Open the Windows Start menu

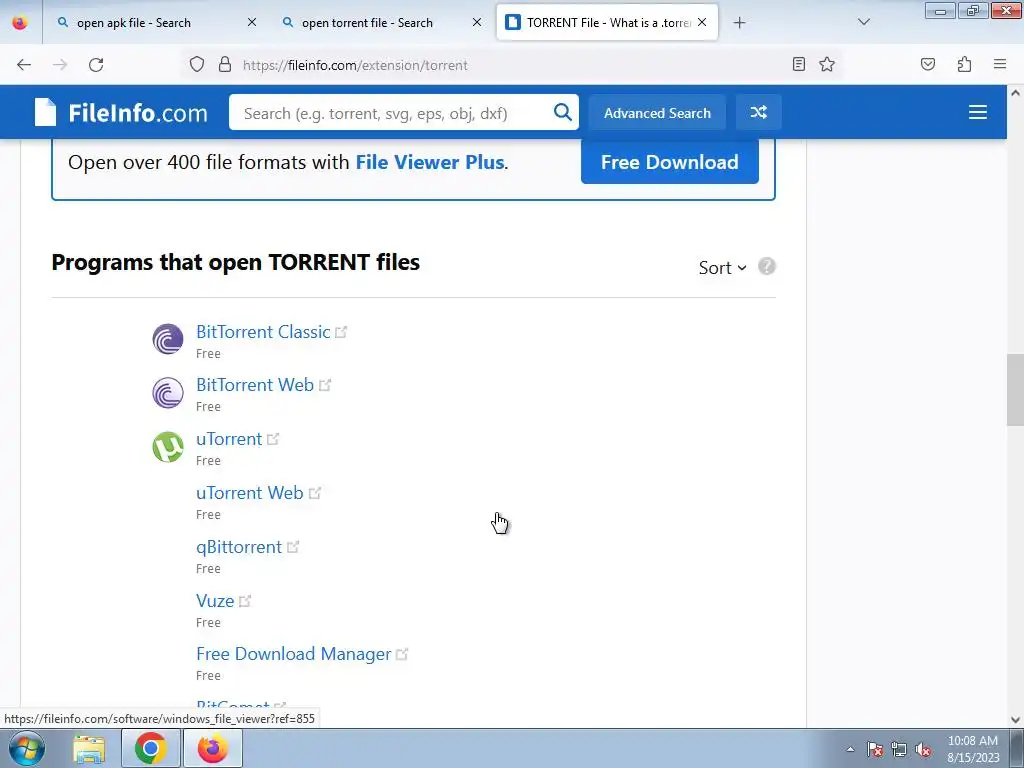click(27, 748)
